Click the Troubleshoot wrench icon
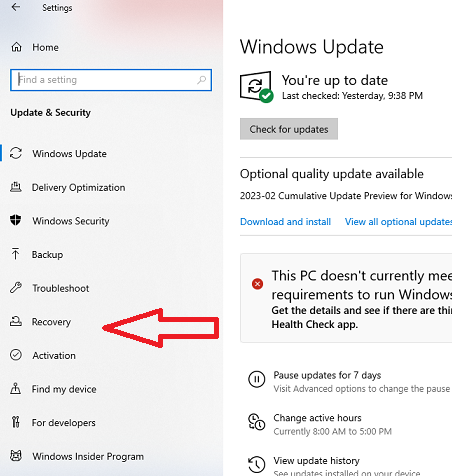Screen dimensions: 452x476 [16, 288]
